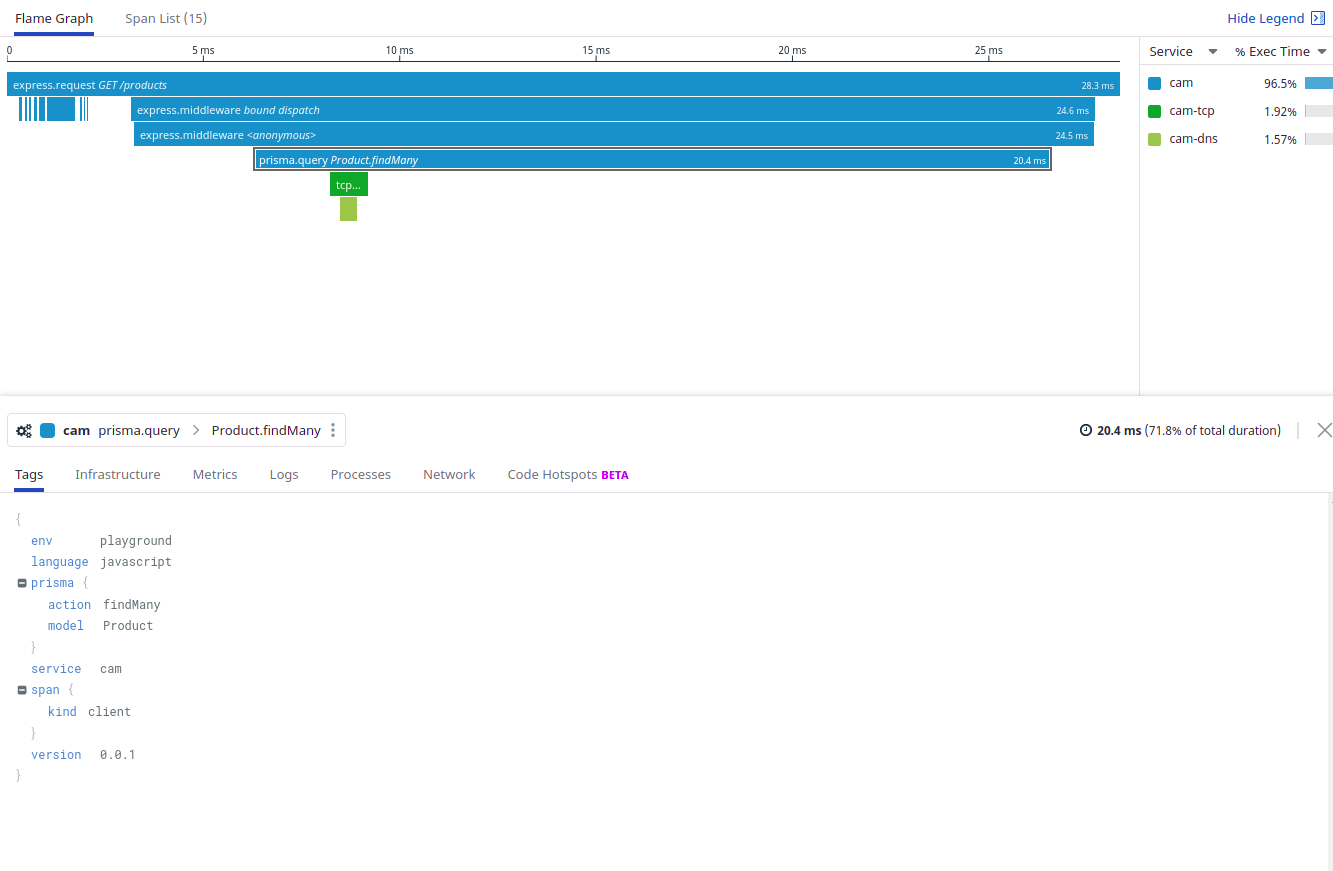1333x871 pixels.
Task: Click the language tag key link
Action: (x=59, y=561)
